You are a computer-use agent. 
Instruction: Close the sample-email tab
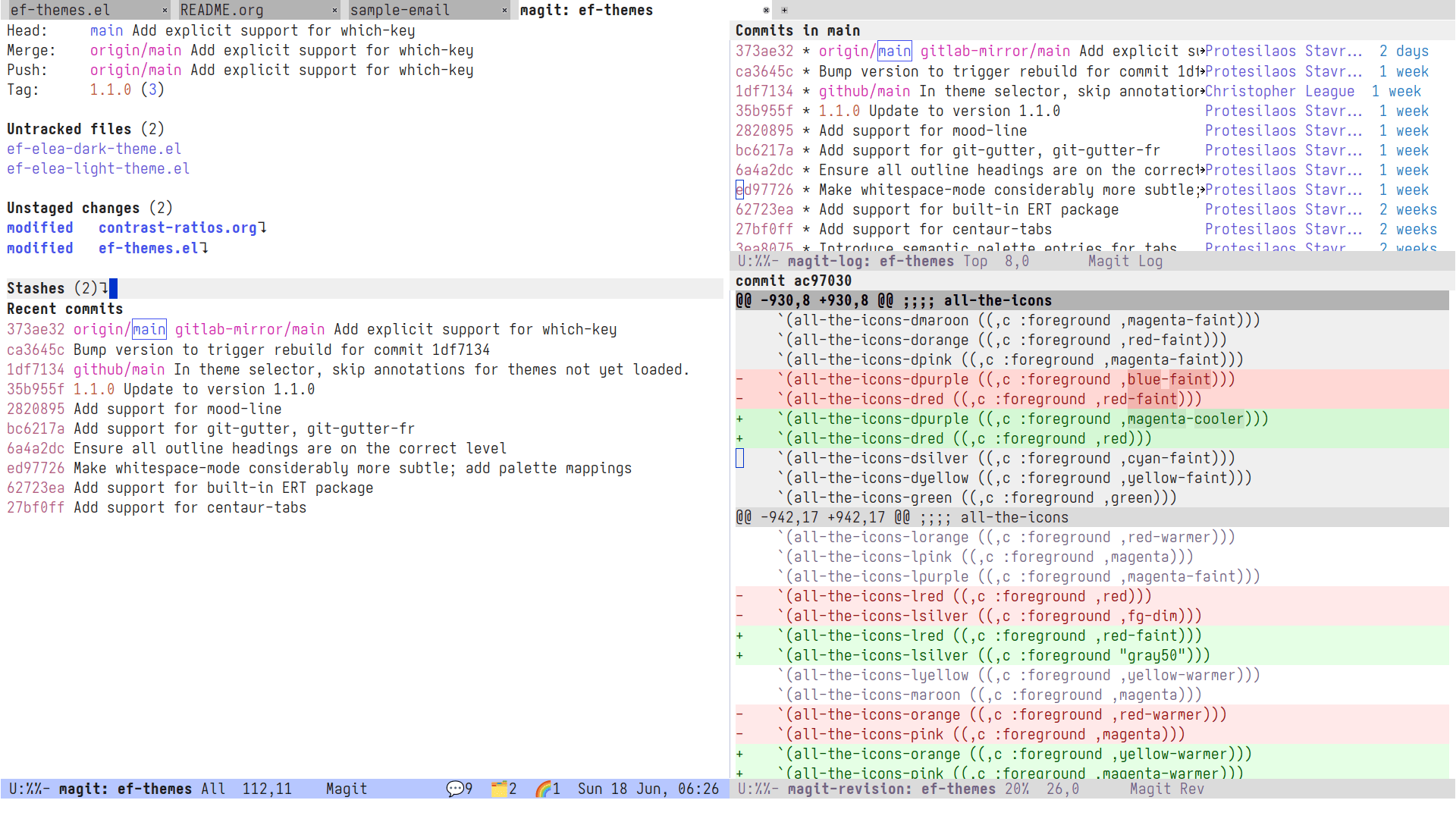pos(504,10)
